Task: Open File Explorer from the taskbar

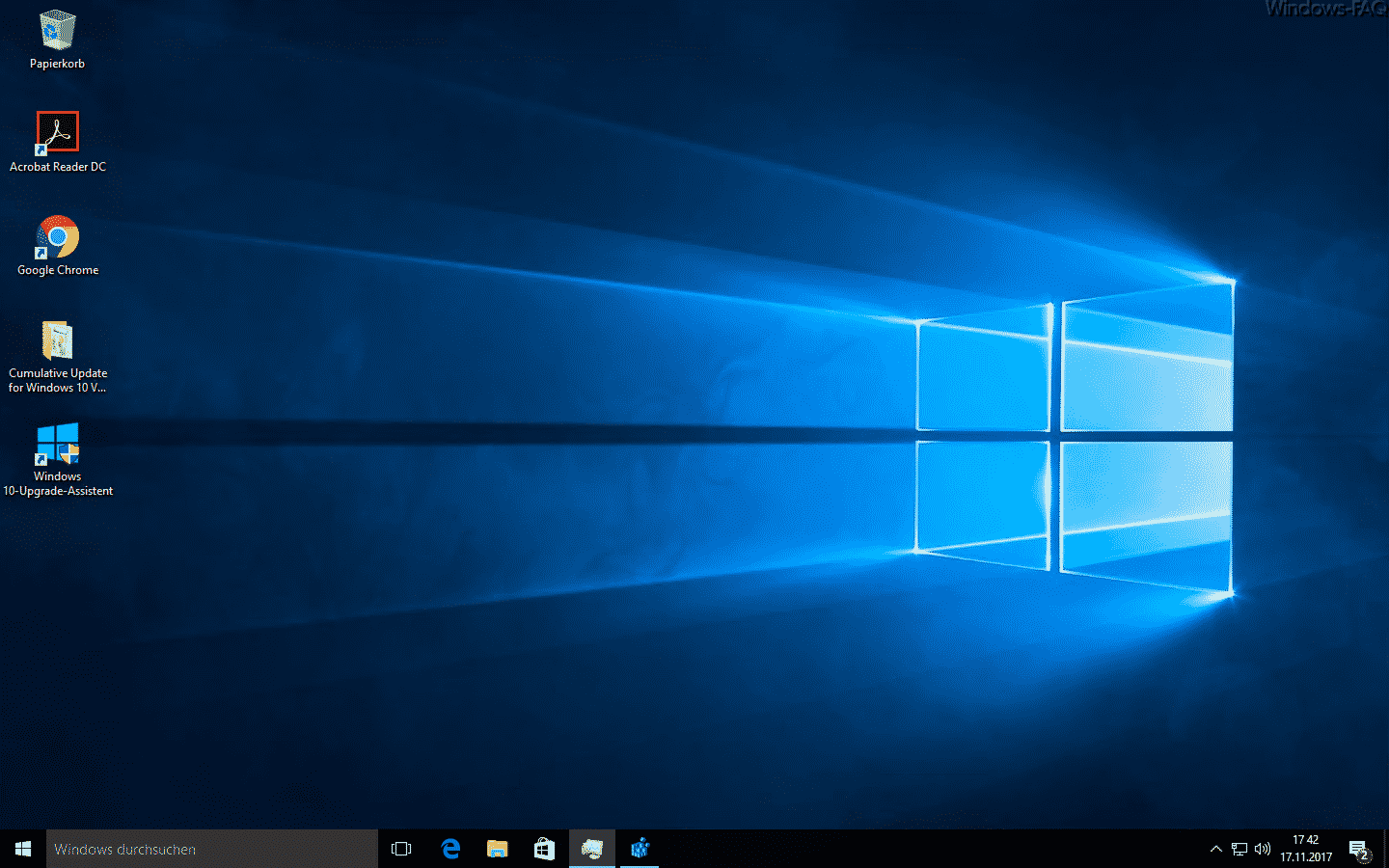Action: pyautogui.click(x=497, y=849)
